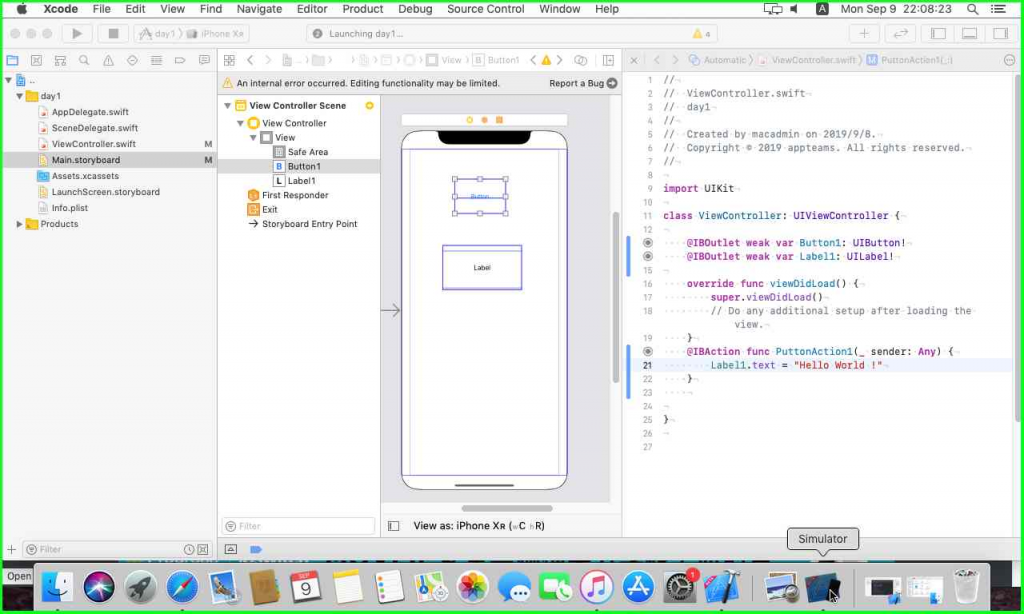Viewport: 1024px width, 614px height.
Task: Click the Simulator icon in Dock
Action: [822, 586]
